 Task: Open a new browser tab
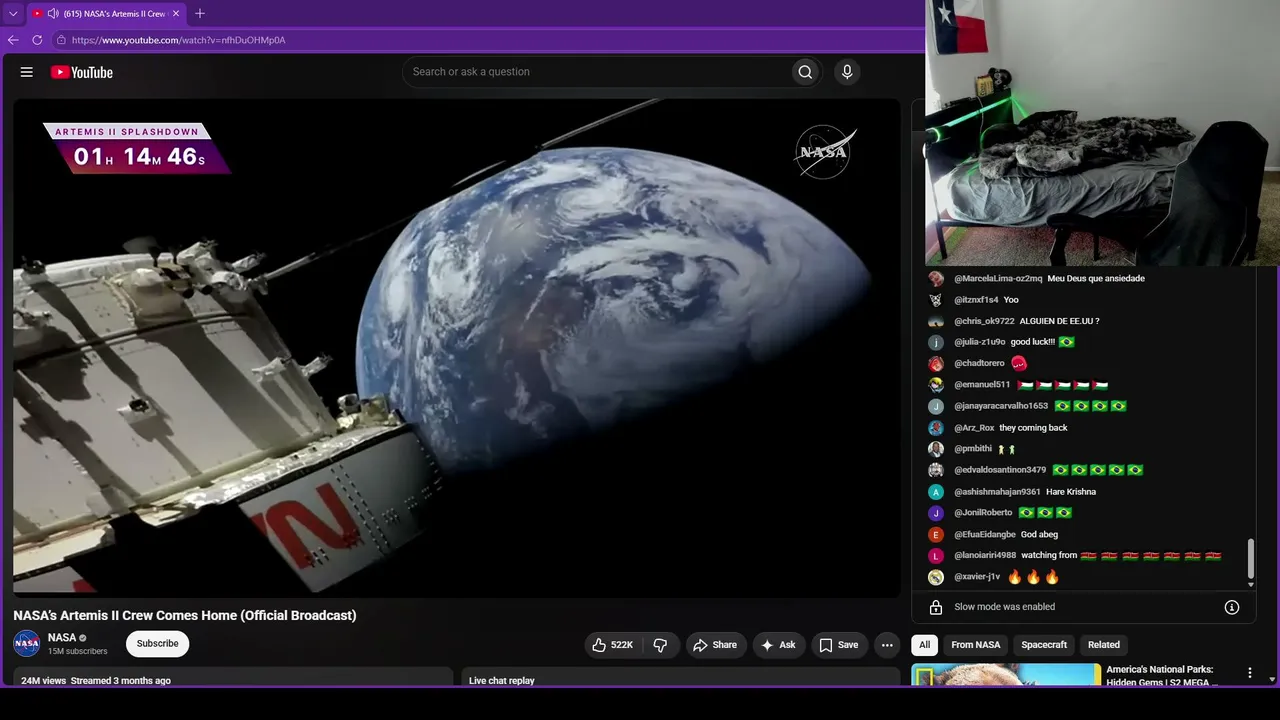200,14
